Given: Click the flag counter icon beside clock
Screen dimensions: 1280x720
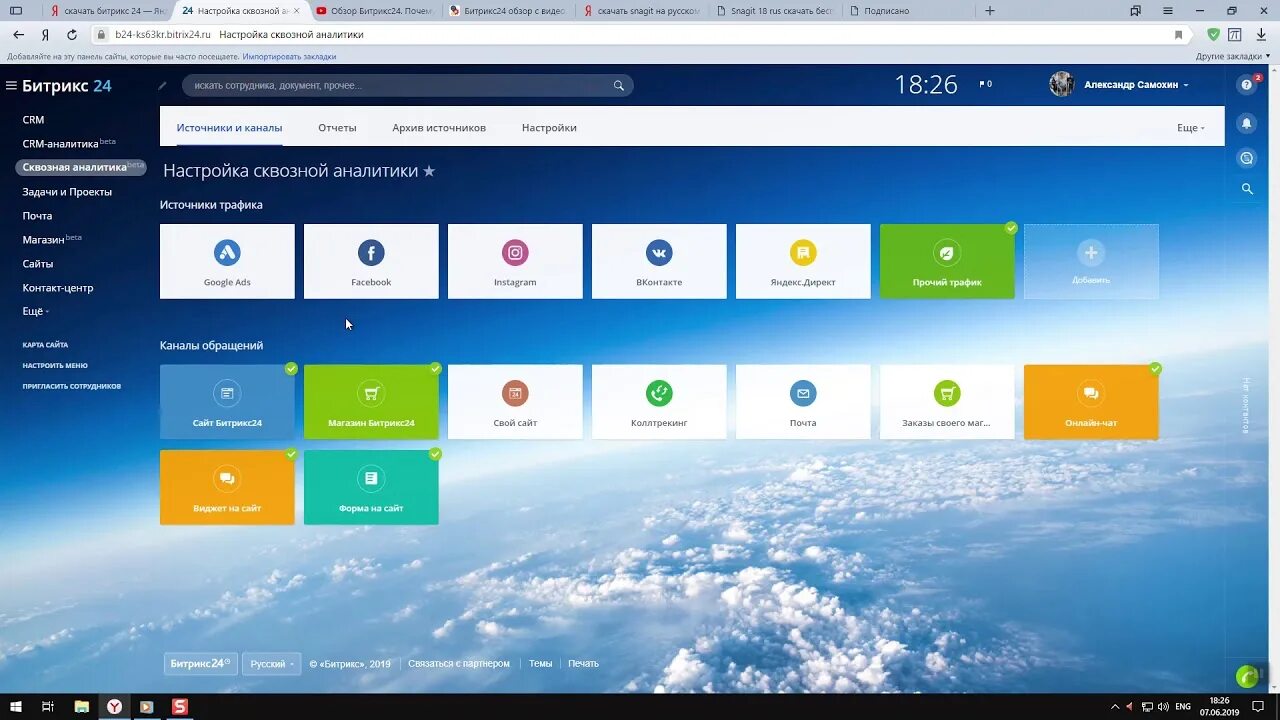Looking at the screenshot, I should coord(985,84).
